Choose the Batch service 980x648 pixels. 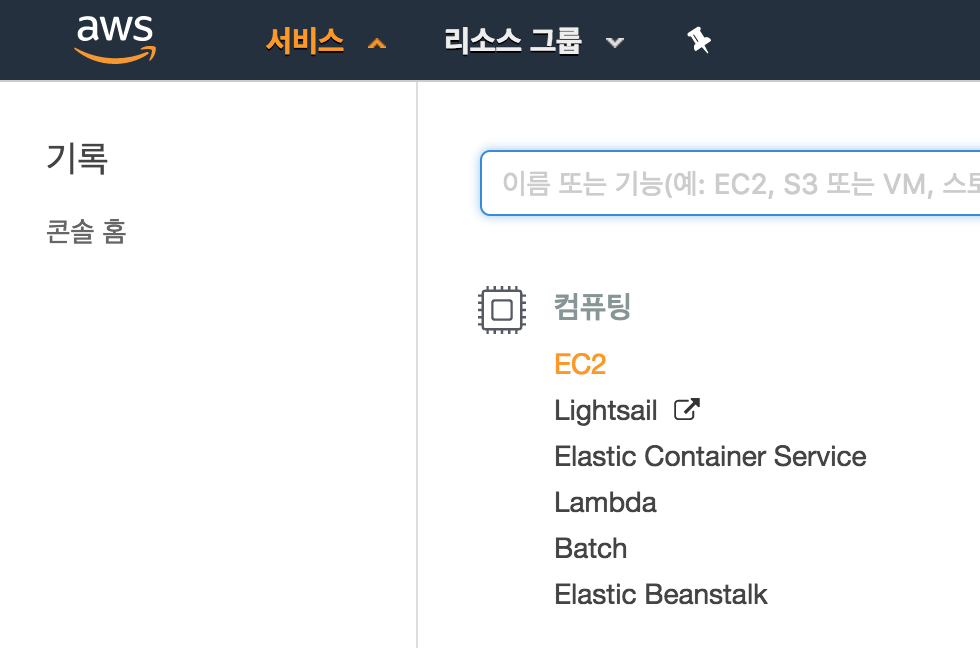(x=591, y=548)
